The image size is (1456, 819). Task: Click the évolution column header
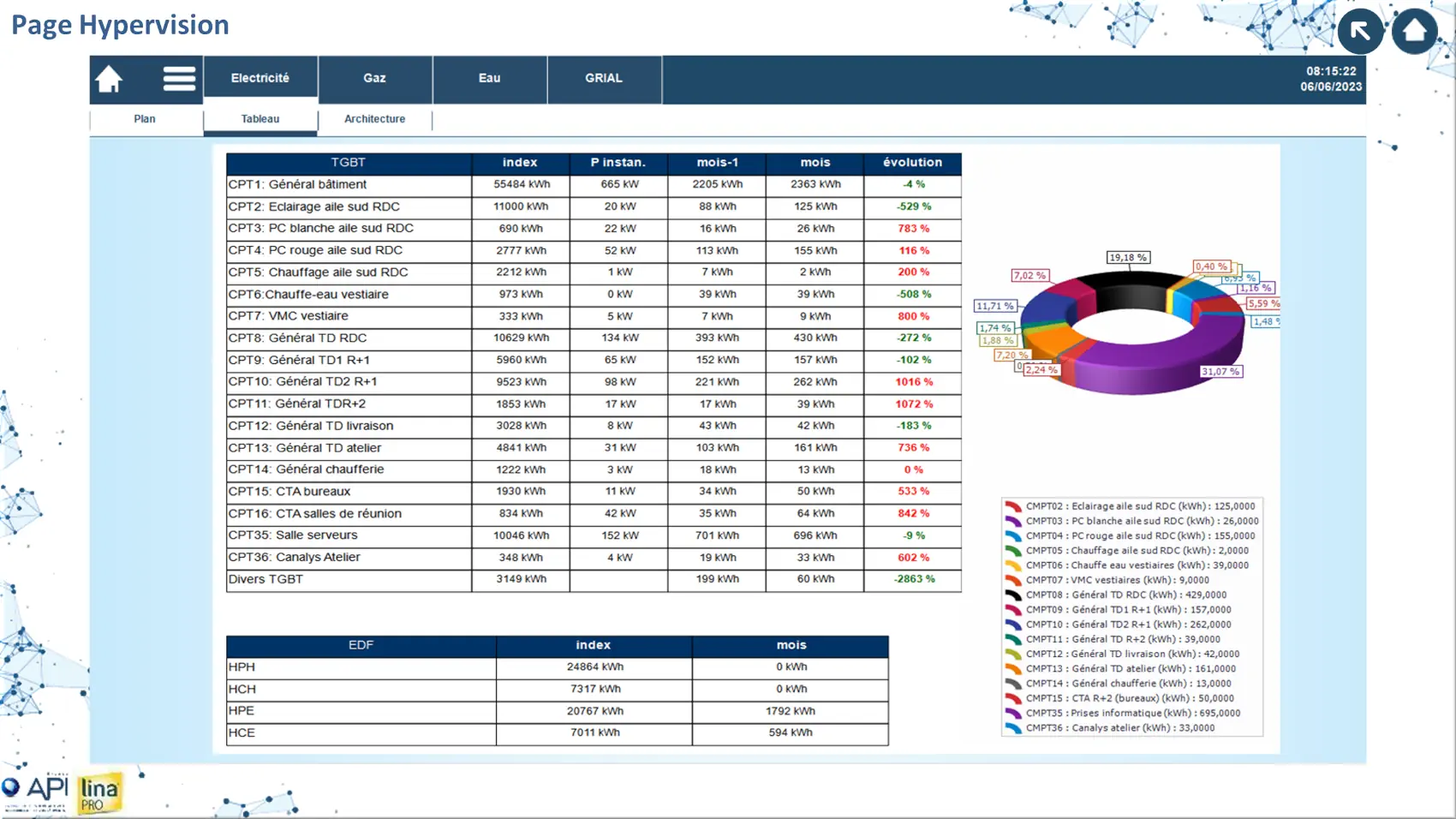(912, 163)
